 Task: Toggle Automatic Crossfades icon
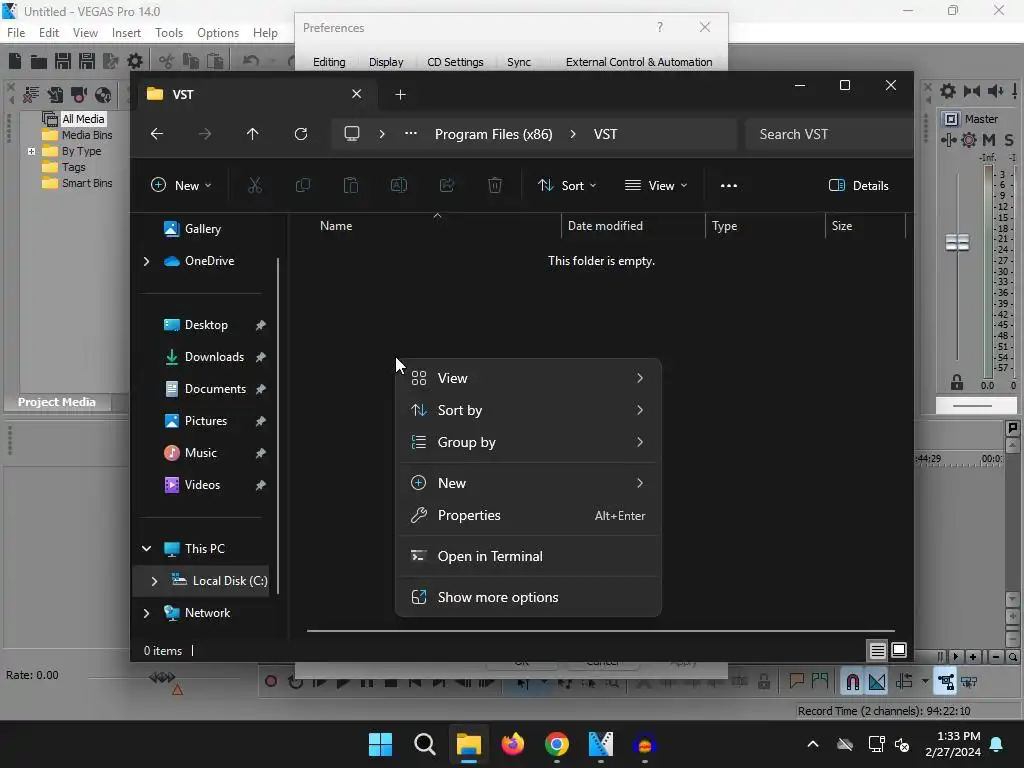[x=877, y=682]
